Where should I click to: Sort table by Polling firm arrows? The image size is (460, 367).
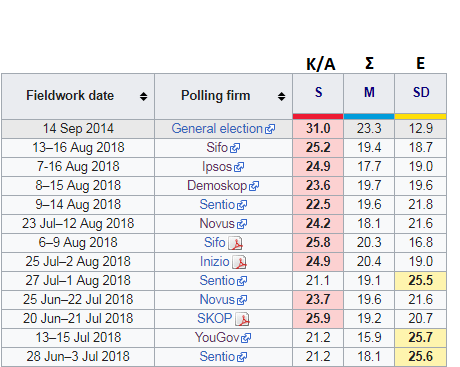coord(281,96)
